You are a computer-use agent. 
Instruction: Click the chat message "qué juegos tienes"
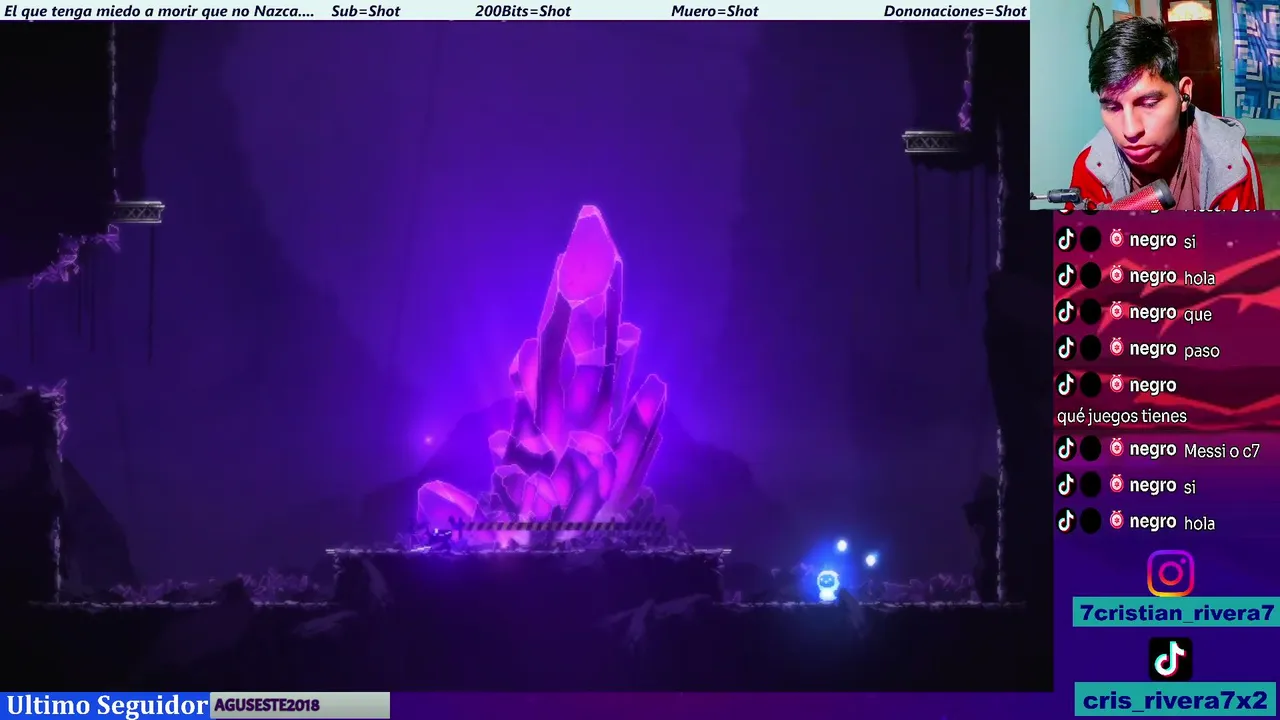[1122, 416]
